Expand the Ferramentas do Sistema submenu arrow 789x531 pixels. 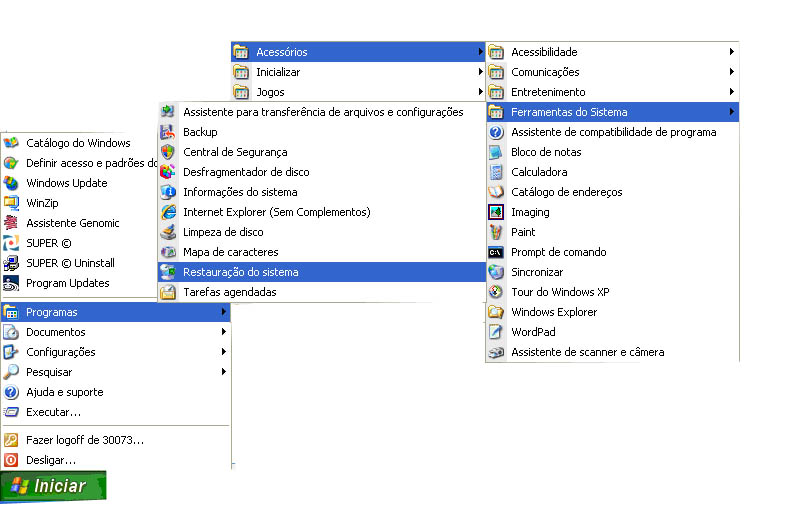coord(732,112)
